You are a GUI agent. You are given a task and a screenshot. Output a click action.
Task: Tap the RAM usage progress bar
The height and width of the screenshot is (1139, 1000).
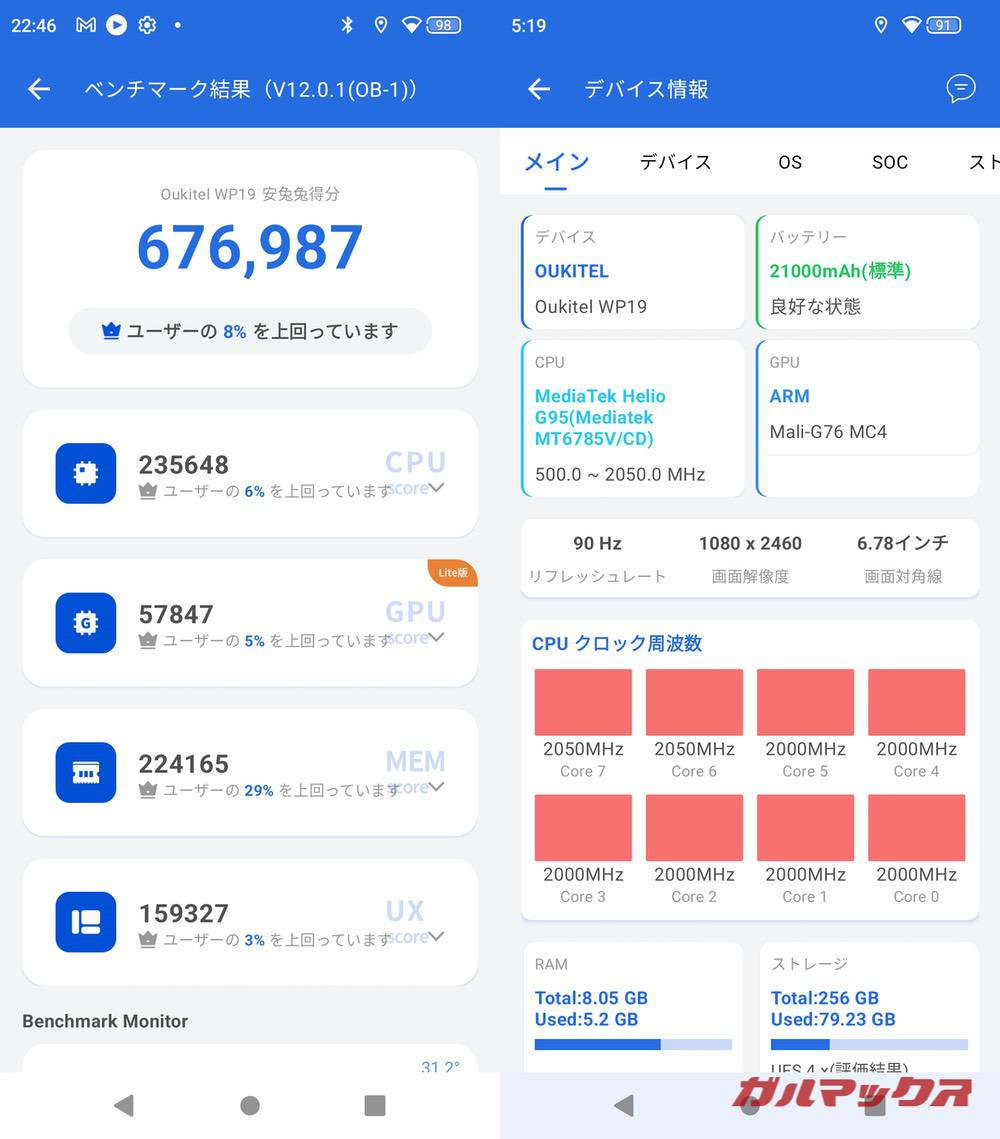(633, 1045)
